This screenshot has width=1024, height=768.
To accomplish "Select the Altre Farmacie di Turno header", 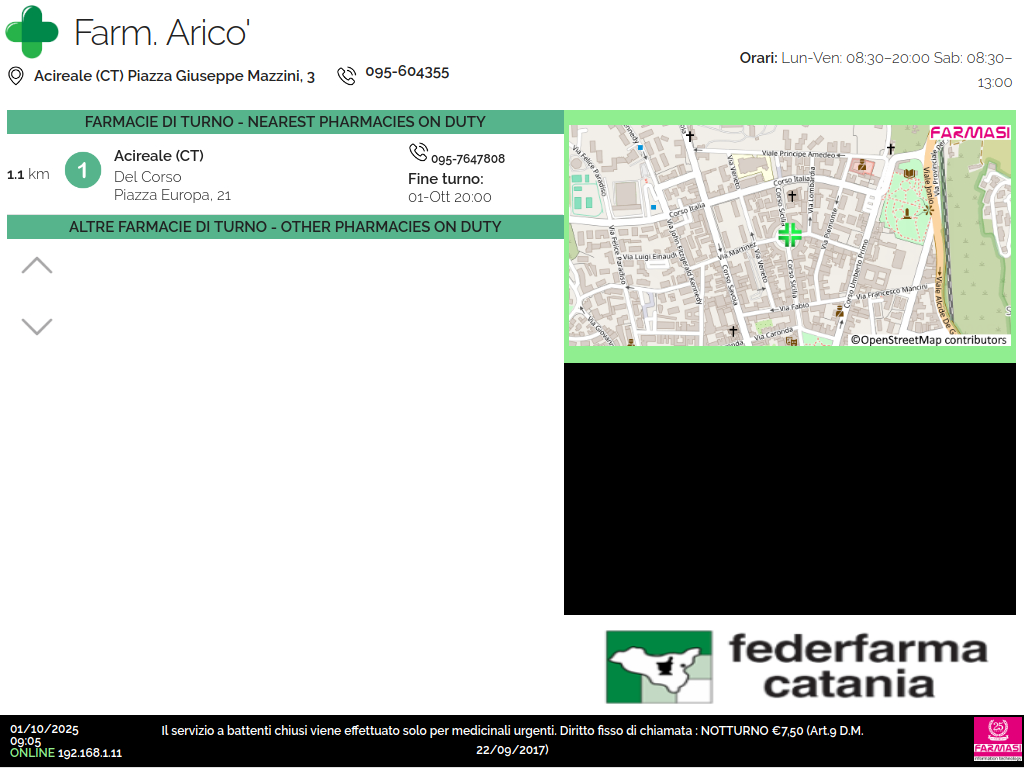I will point(285,227).
